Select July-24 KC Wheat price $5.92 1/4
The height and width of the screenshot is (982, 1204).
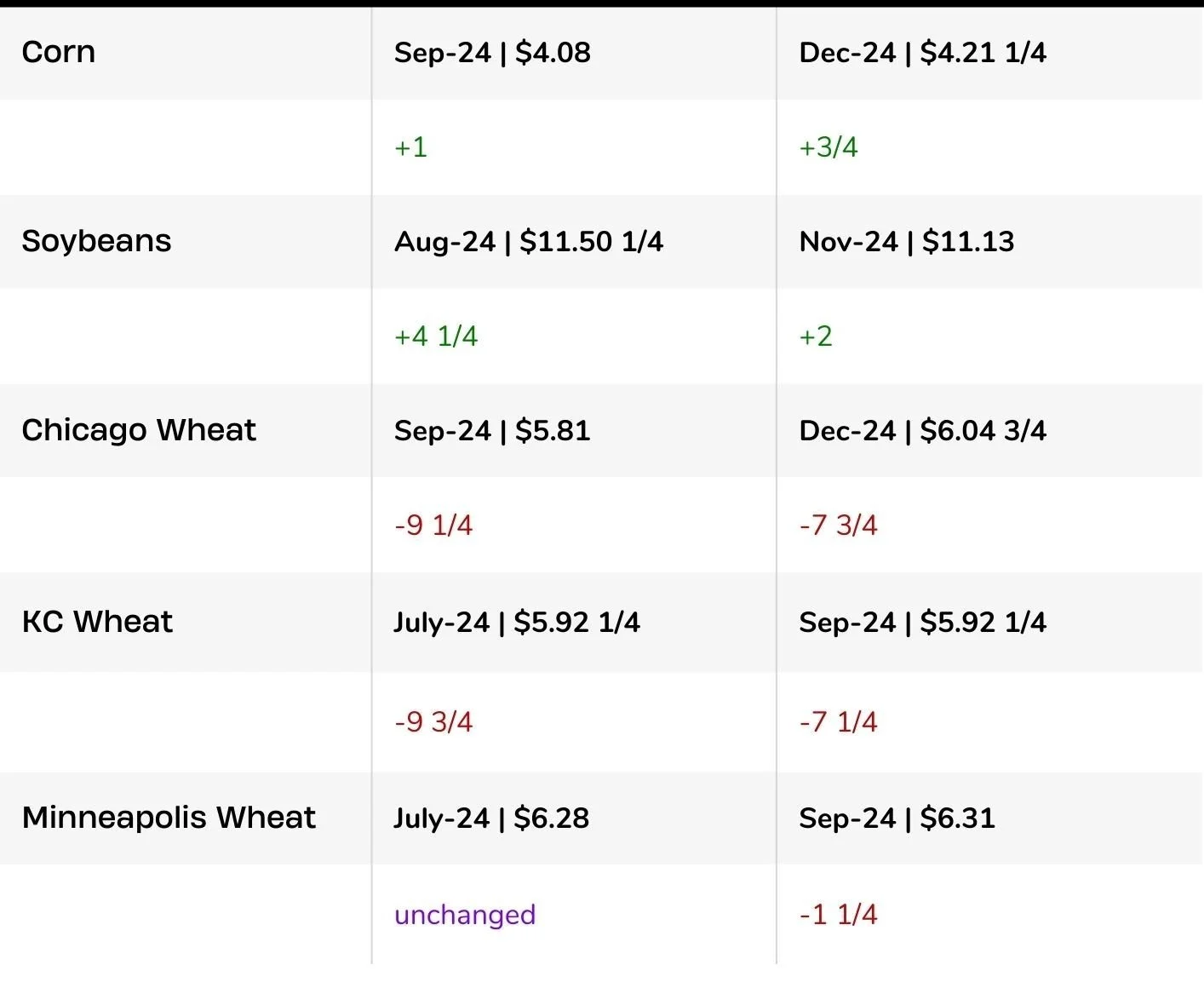click(517, 623)
